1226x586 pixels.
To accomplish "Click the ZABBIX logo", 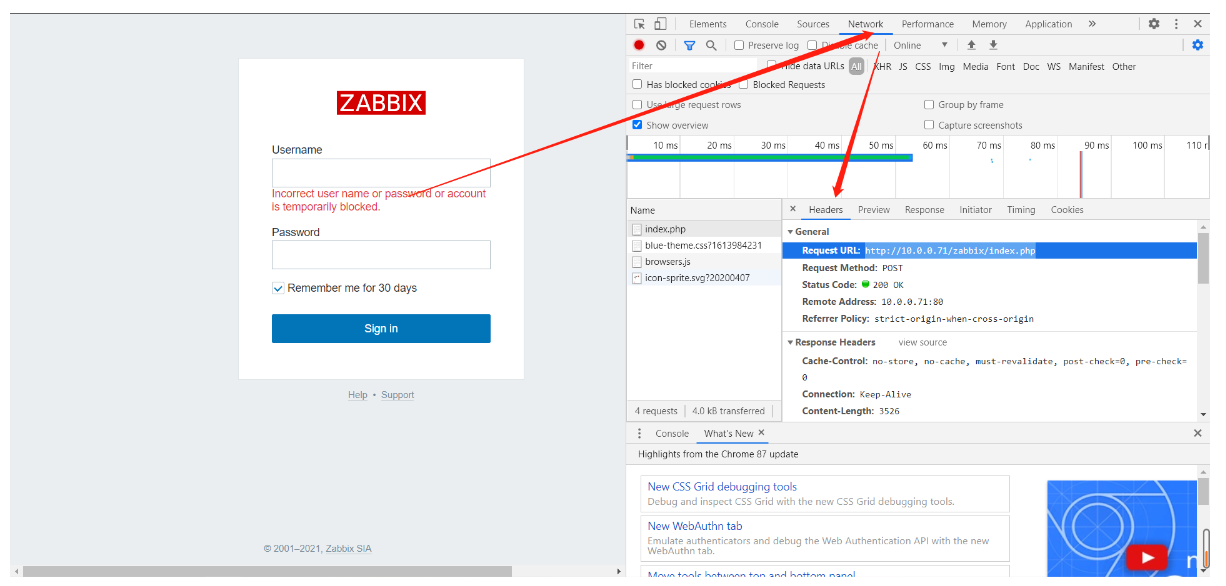I will (381, 102).
